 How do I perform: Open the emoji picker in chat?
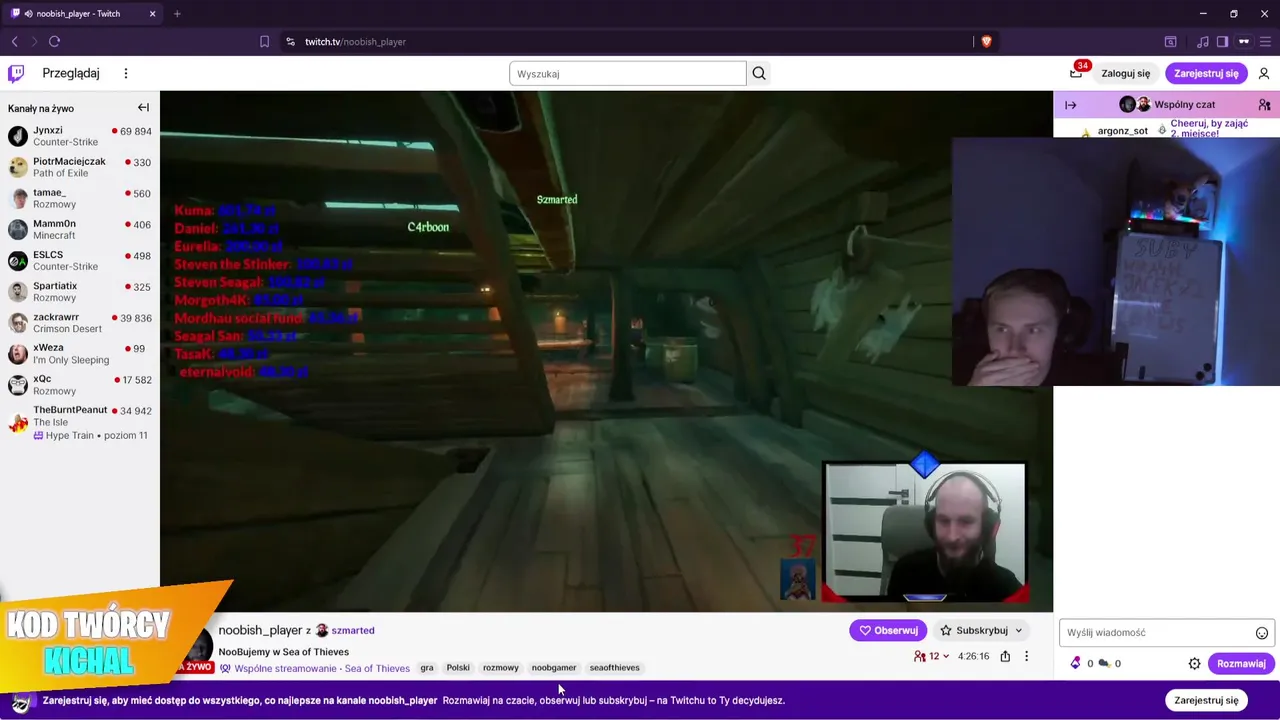(x=1262, y=633)
